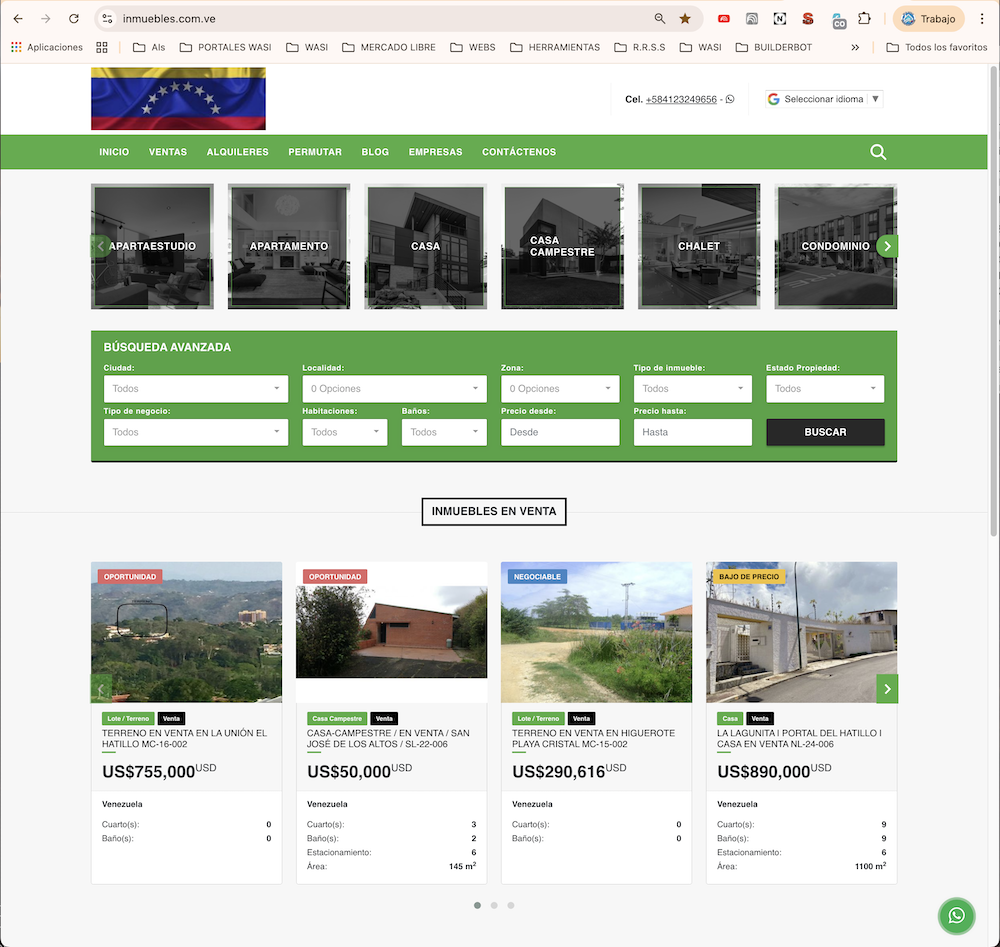The height and width of the screenshot is (947, 1000).
Task: Click next arrow on property listings carousel
Action: pyautogui.click(x=887, y=688)
